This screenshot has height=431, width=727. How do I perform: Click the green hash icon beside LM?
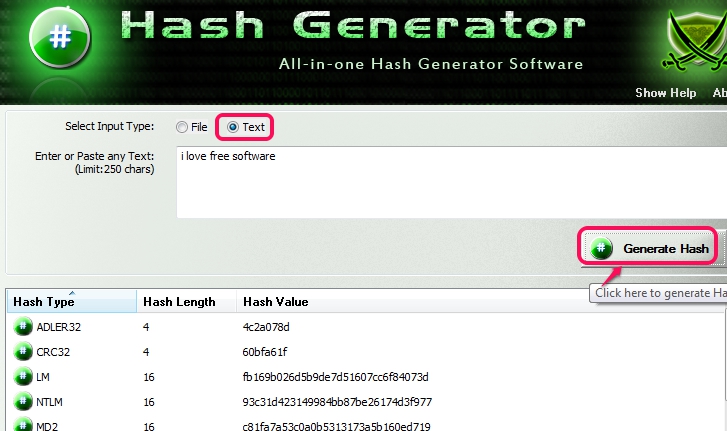click(x=23, y=376)
